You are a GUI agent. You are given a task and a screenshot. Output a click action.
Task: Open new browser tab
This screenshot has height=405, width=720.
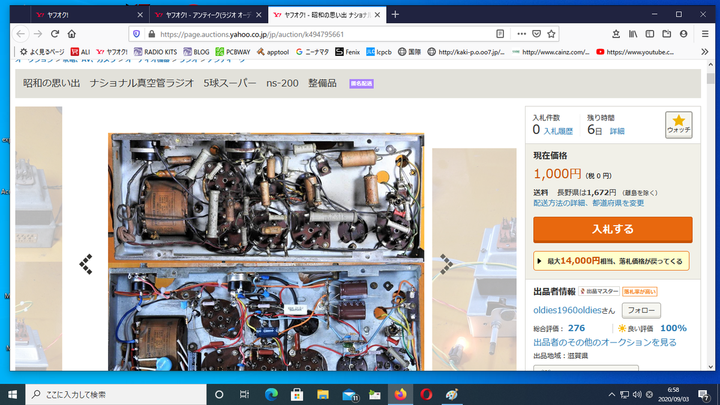coord(395,15)
